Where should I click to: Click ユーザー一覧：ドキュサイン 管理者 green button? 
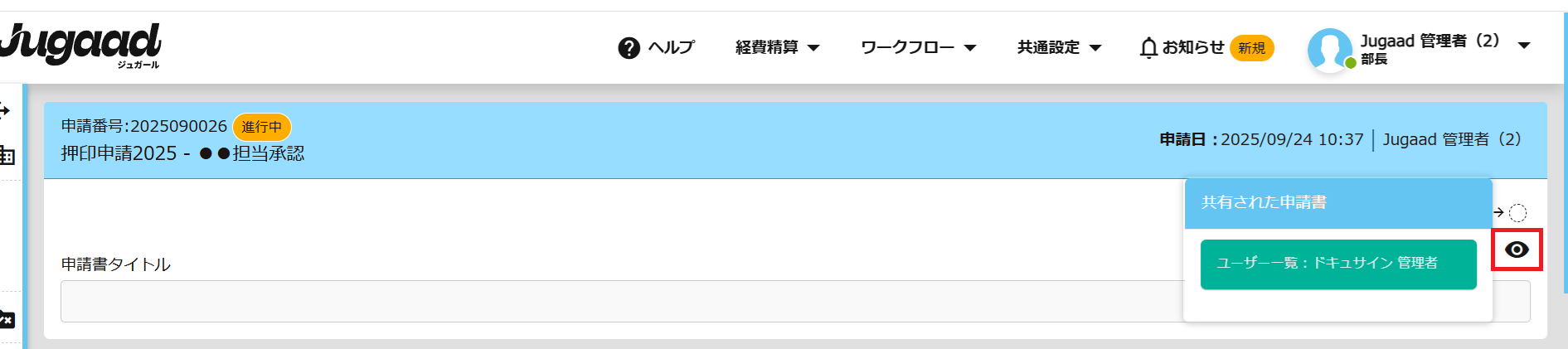click(1337, 264)
